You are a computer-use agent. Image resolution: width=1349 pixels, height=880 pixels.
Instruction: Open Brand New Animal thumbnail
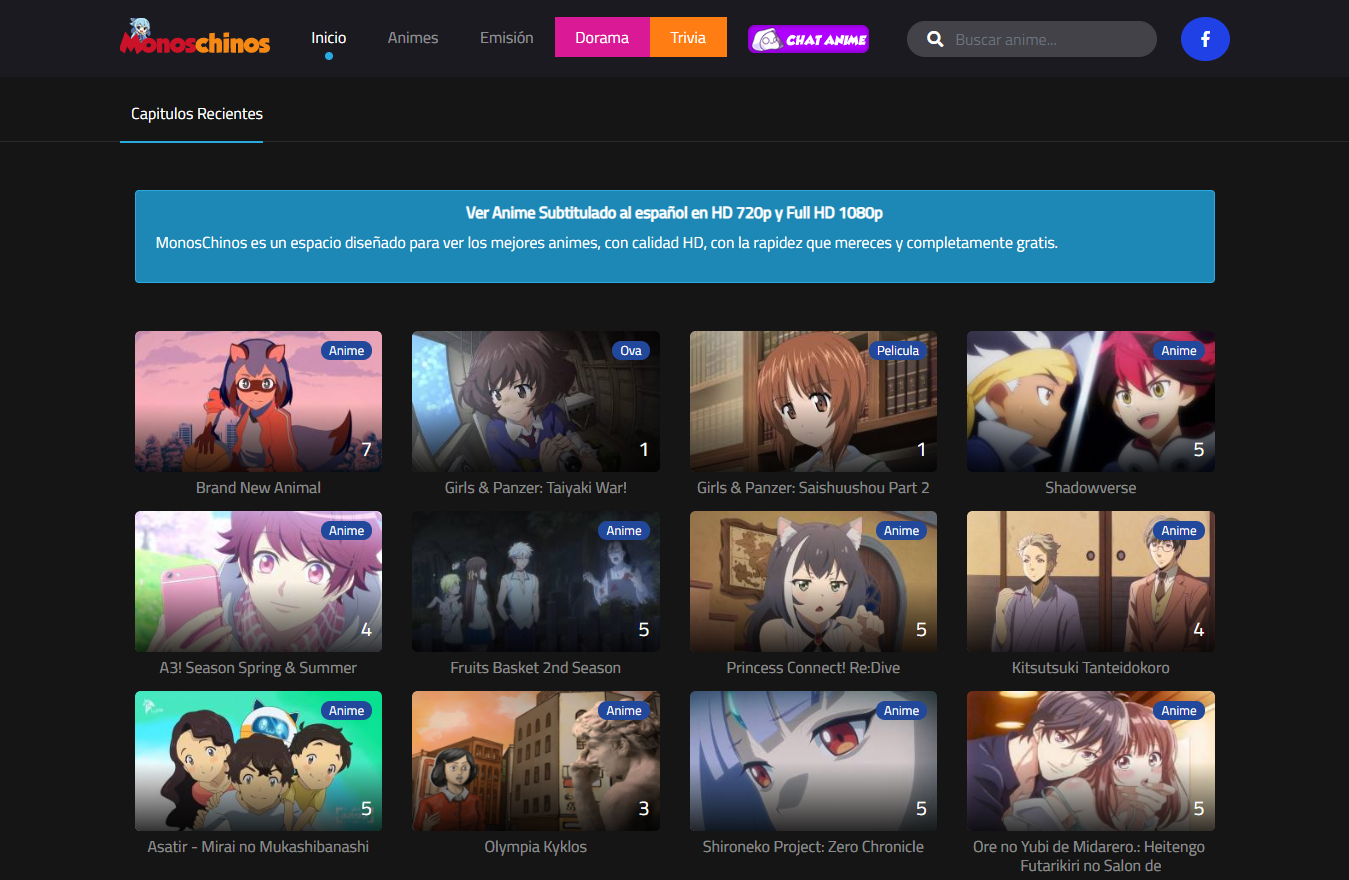258,401
